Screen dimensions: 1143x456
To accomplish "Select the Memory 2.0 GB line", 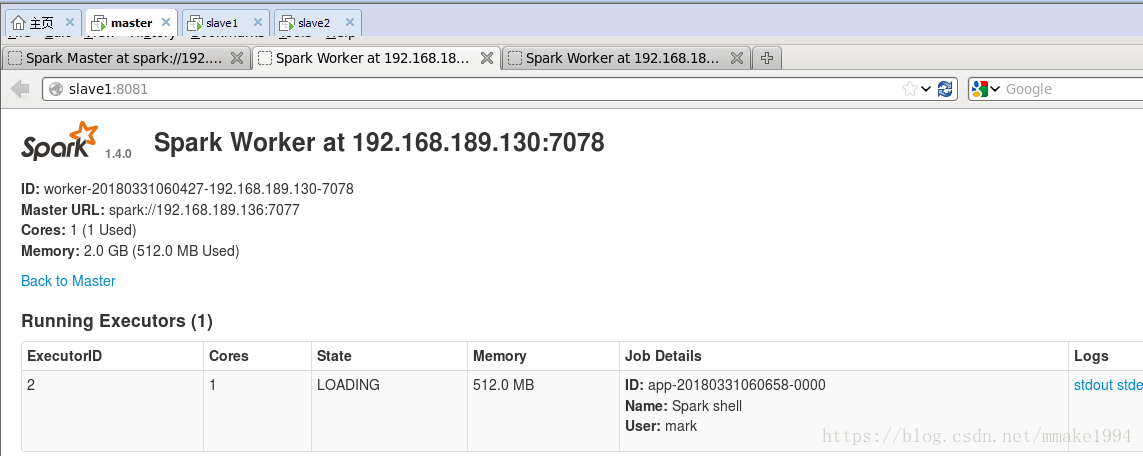I will click(130, 251).
